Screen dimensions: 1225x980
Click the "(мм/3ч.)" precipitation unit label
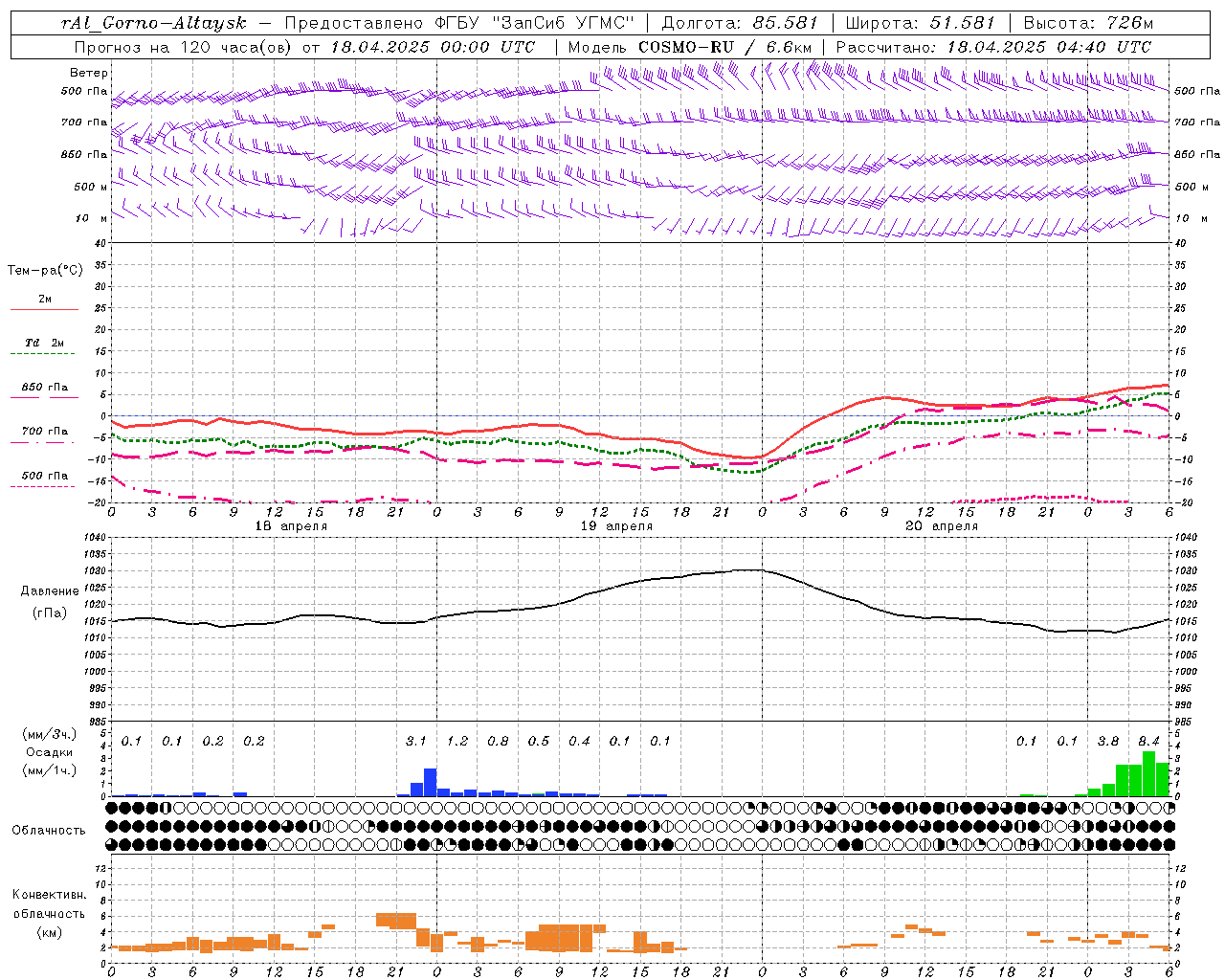(50, 735)
